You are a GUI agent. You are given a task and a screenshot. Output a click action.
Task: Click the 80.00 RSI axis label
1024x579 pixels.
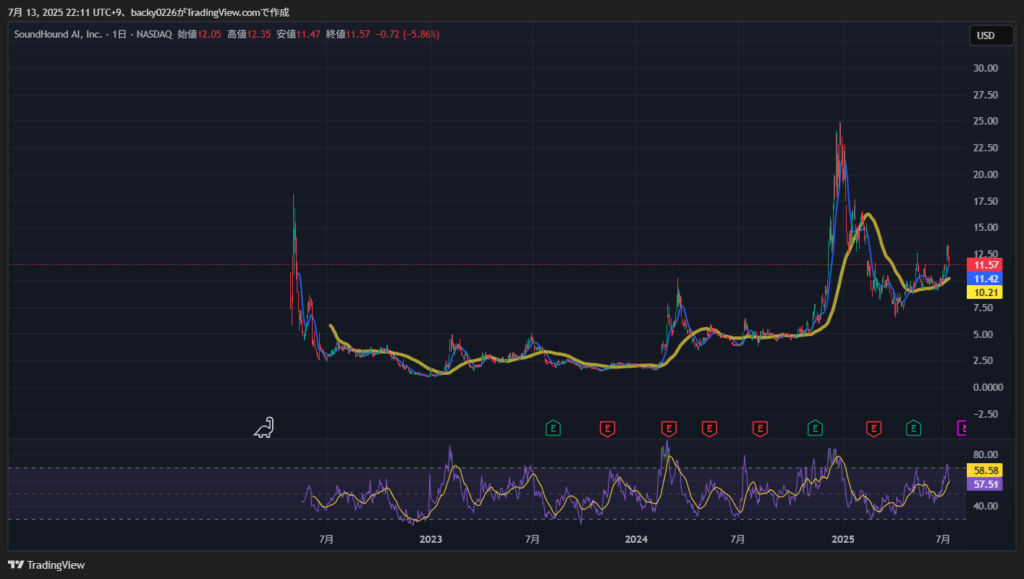(985, 454)
